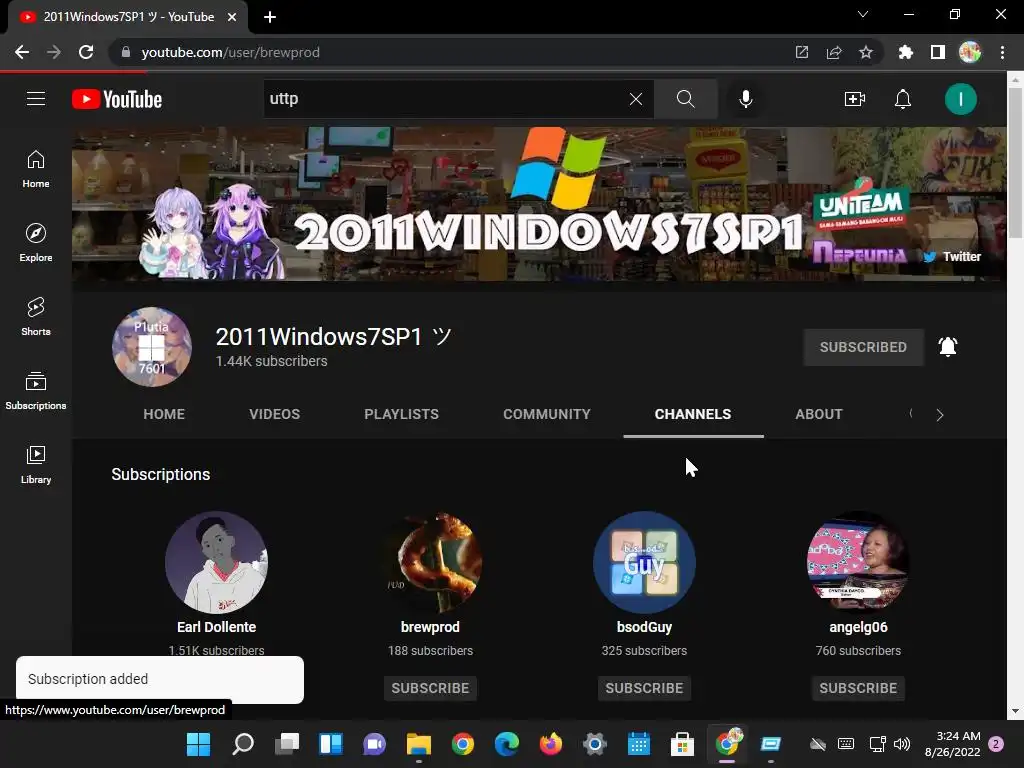Open Subscriptions in the left sidebar
The width and height of the screenshot is (1024, 768).
coord(36,391)
